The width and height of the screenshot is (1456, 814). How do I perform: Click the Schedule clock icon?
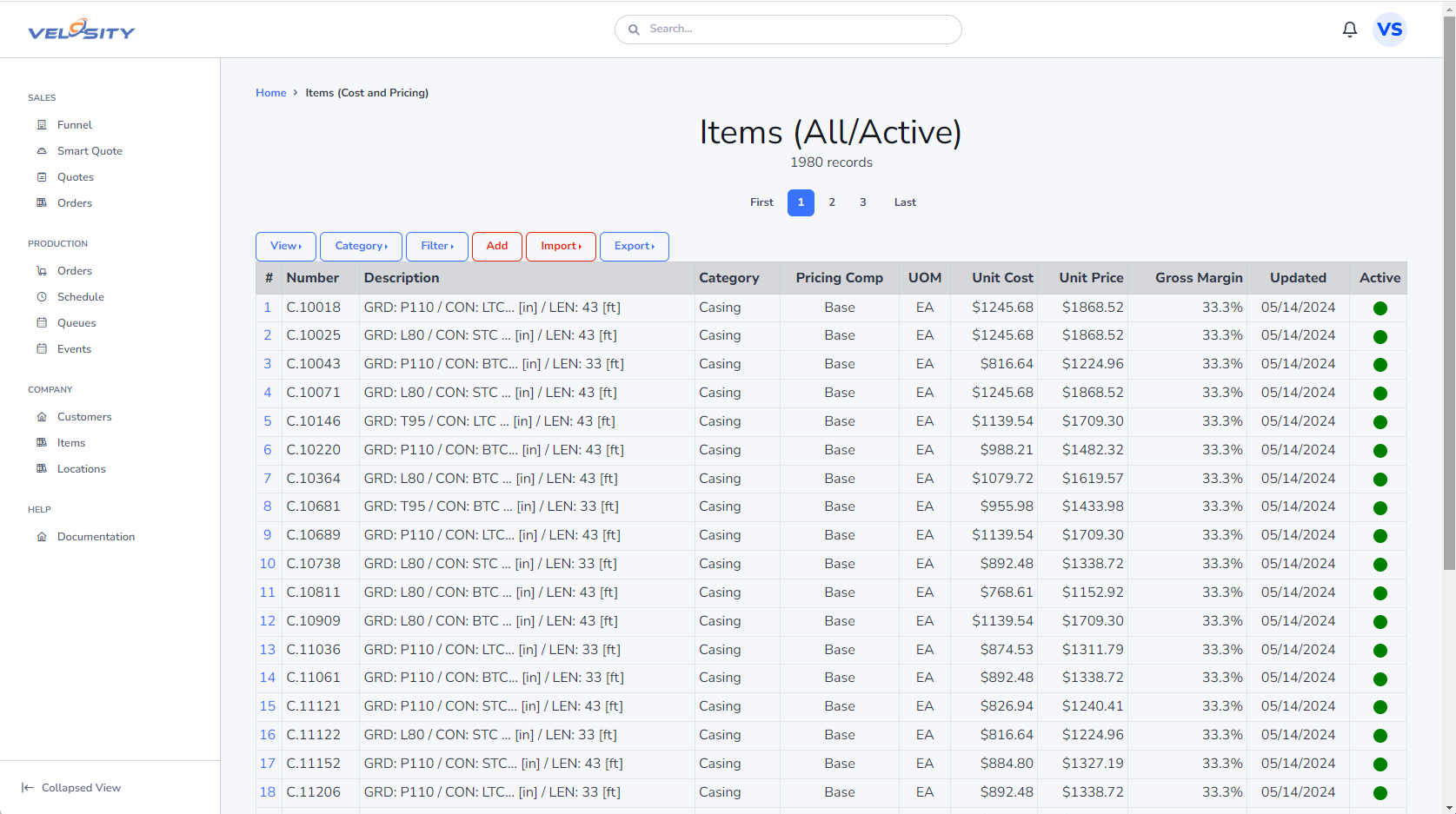click(x=42, y=297)
